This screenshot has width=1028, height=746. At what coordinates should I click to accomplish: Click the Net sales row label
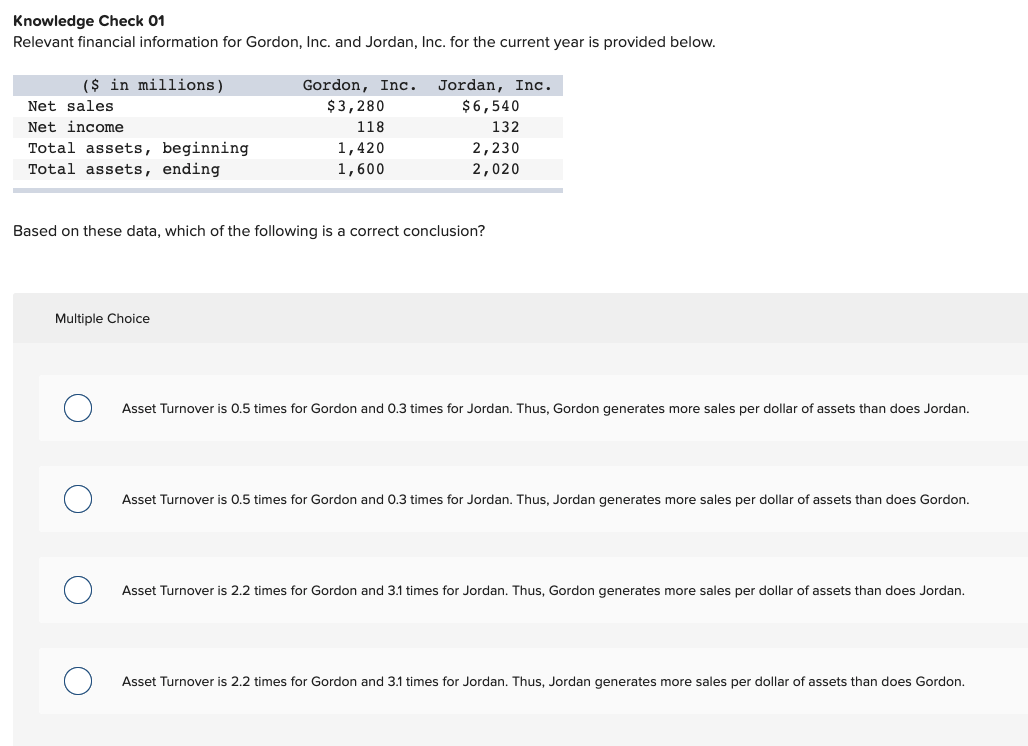pos(71,106)
